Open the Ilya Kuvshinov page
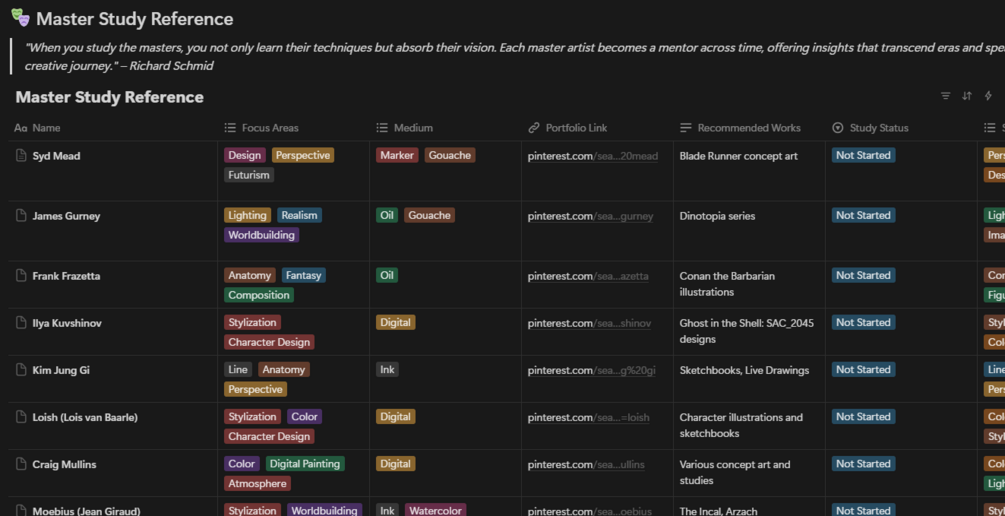This screenshot has width=1005, height=516. pyautogui.click(x=67, y=323)
